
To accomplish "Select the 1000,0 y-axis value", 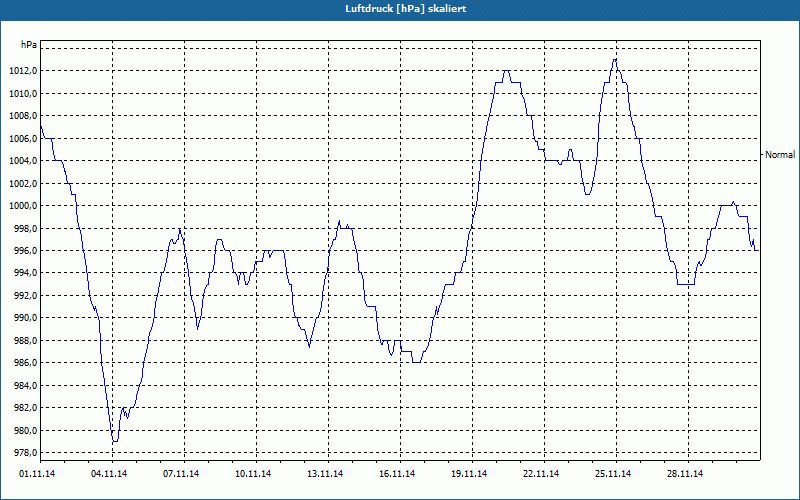I will click(x=23, y=206).
